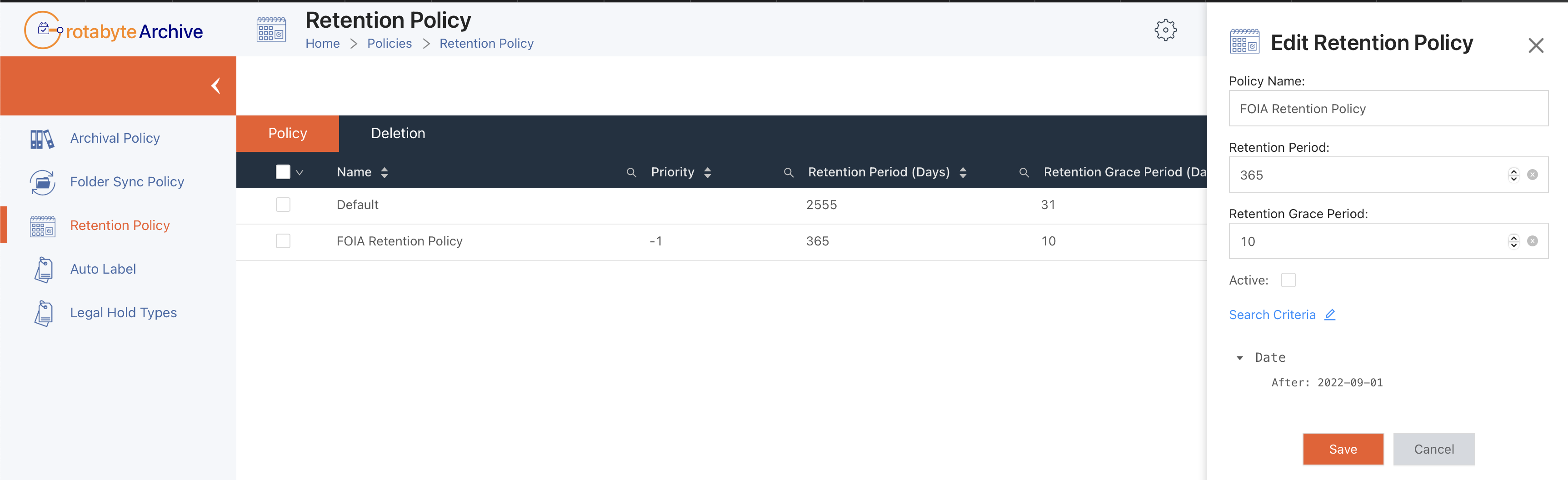Toggle the Active checkbox
Image resolution: width=1568 pixels, height=480 pixels.
click(1288, 280)
